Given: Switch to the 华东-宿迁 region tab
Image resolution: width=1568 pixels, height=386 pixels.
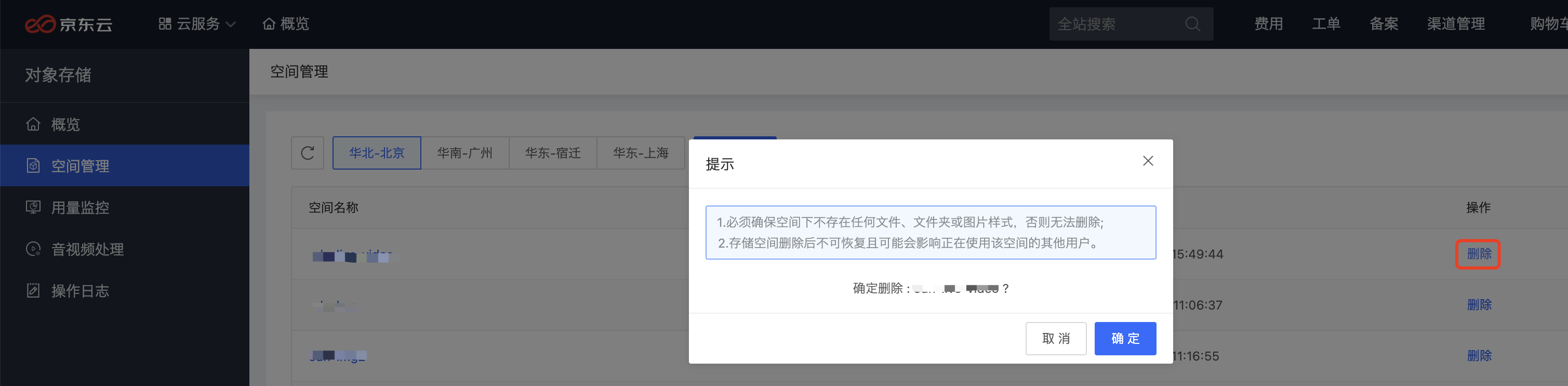Looking at the screenshot, I should (x=553, y=152).
